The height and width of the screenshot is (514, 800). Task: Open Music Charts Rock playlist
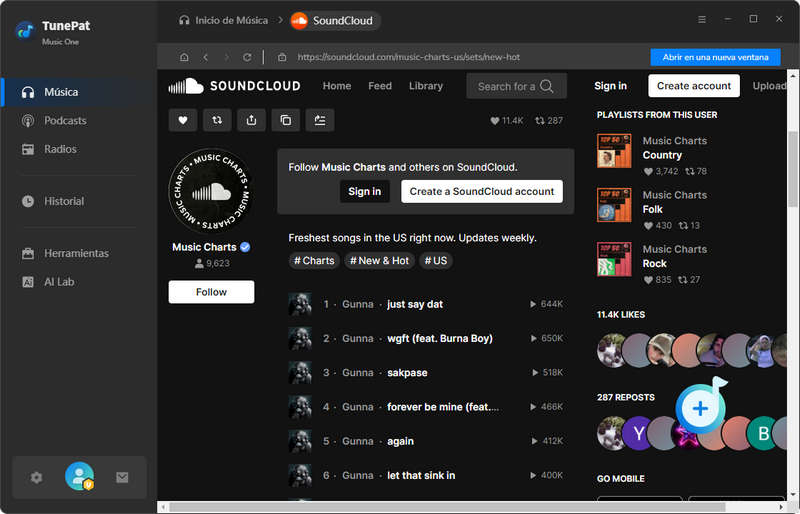click(654, 263)
